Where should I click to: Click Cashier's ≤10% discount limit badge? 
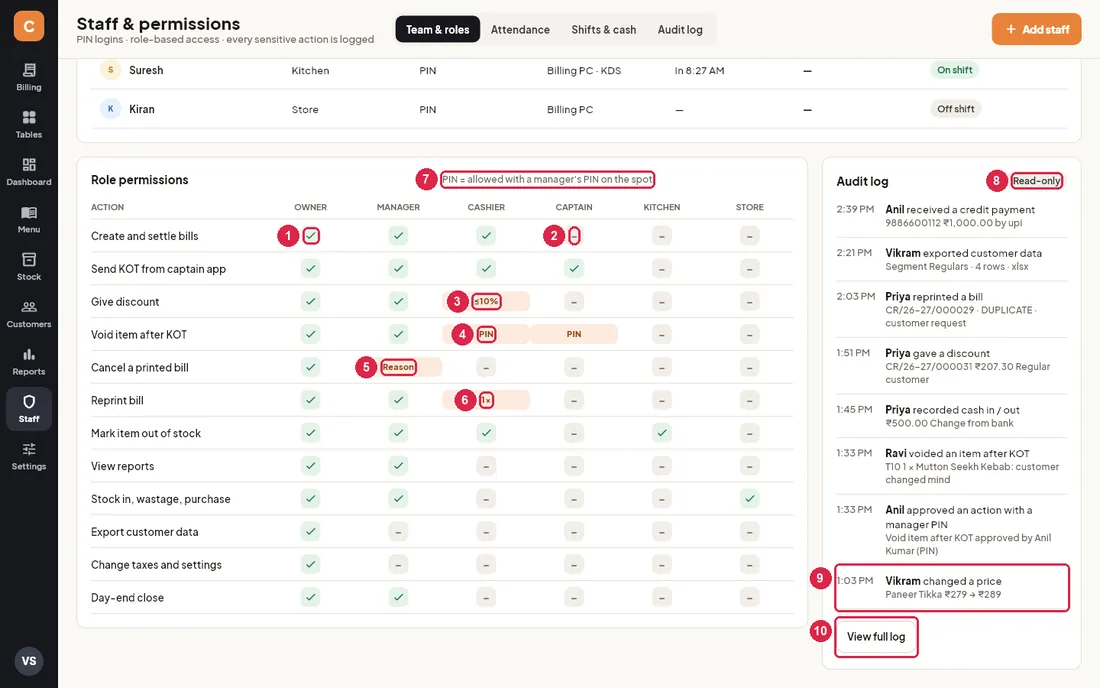(486, 302)
